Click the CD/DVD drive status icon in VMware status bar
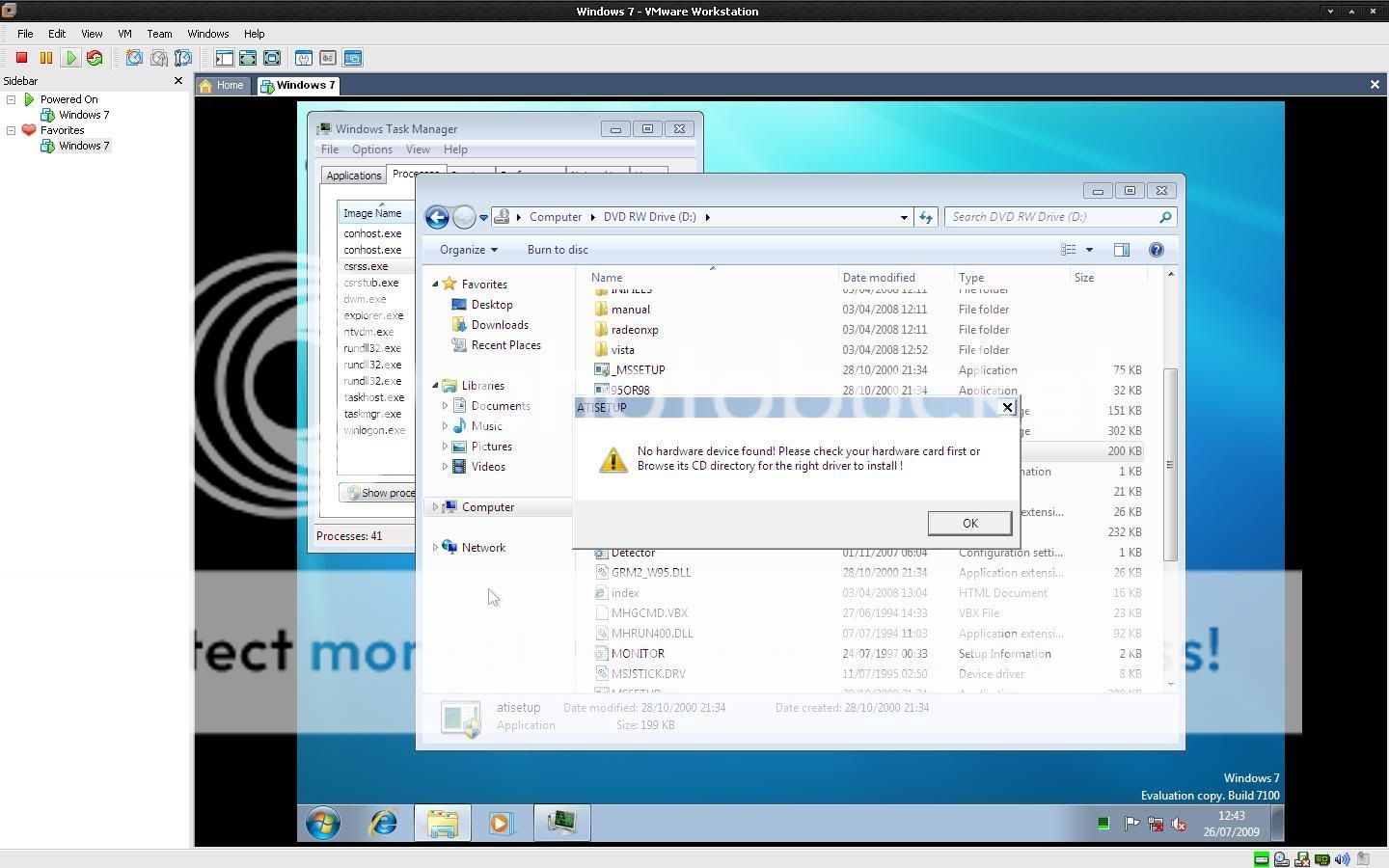The image size is (1389, 868). pyautogui.click(x=1281, y=859)
